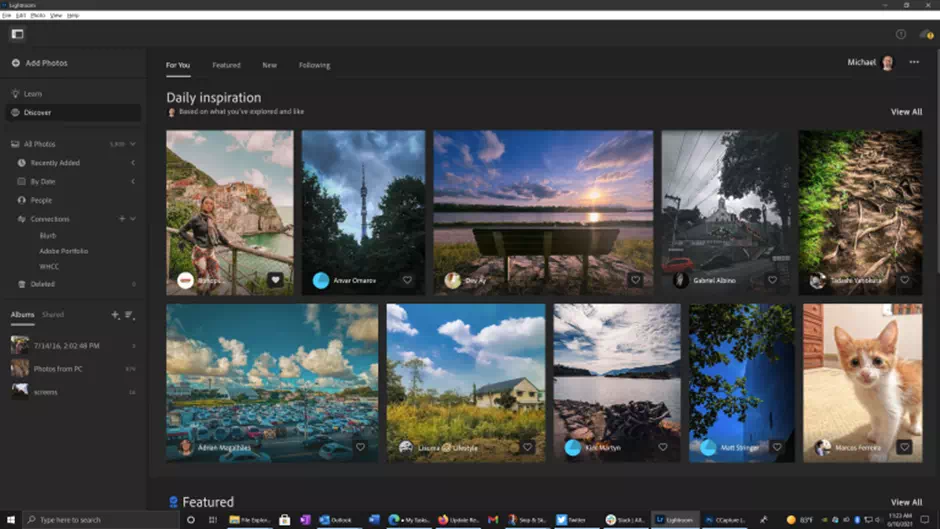Image resolution: width=940 pixels, height=529 pixels.
Task: Open the album sort options icon
Action: (x=129, y=314)
